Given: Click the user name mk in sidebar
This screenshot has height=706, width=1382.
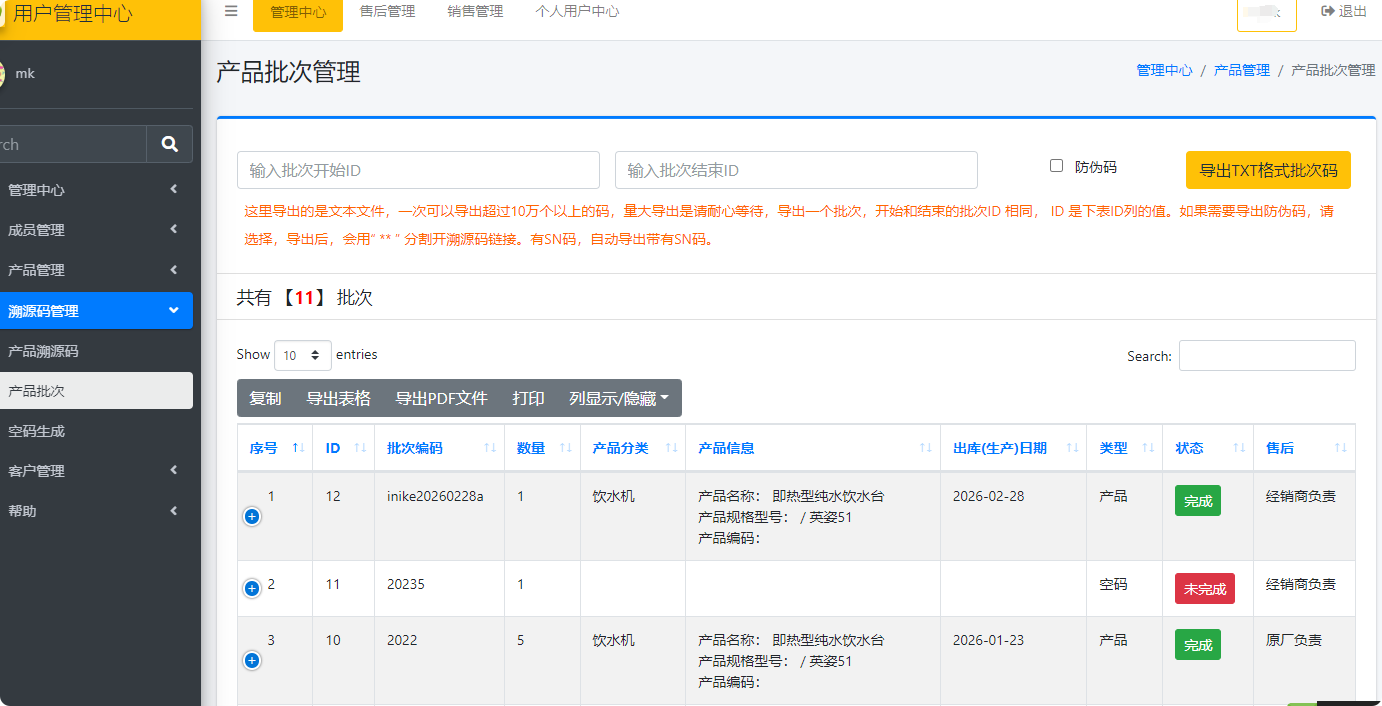Looking at the screenshot, I should tap(25, 74).
